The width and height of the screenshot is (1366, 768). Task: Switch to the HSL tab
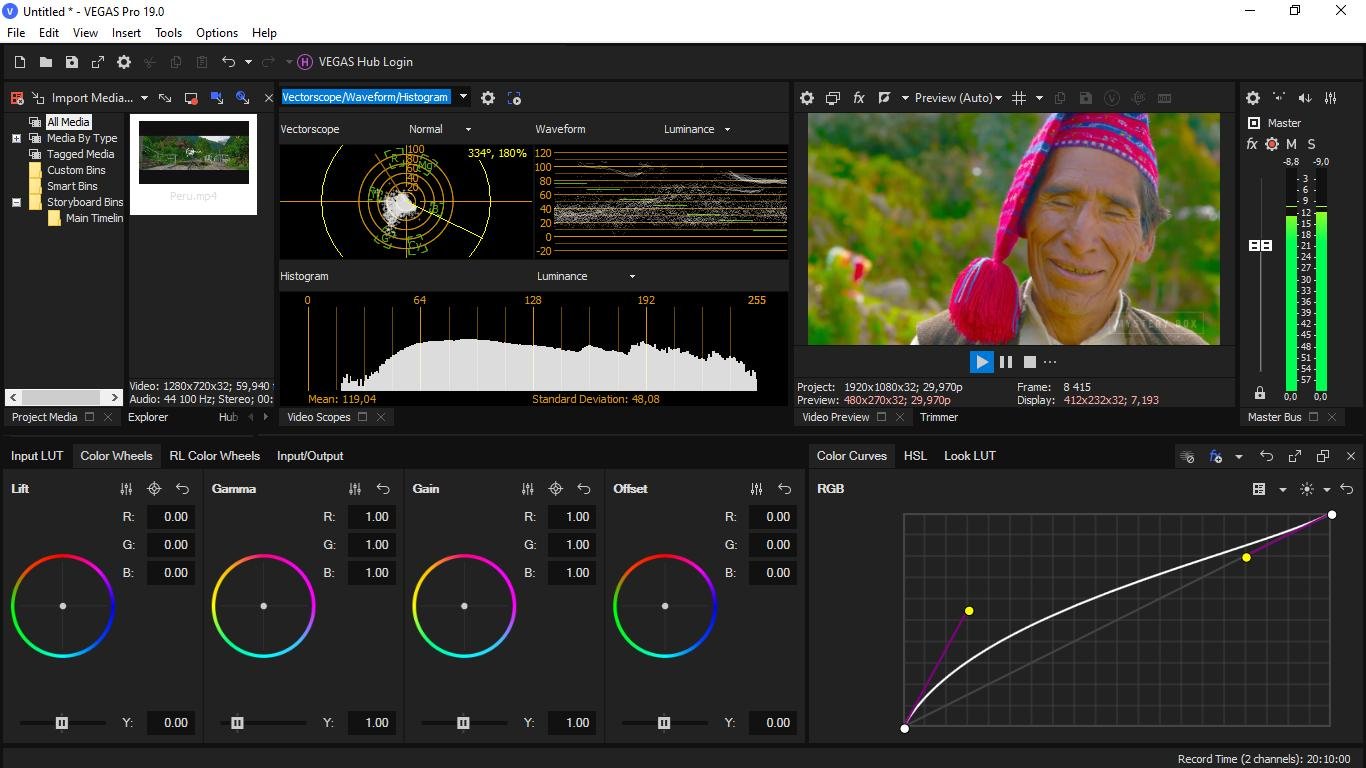915,455
